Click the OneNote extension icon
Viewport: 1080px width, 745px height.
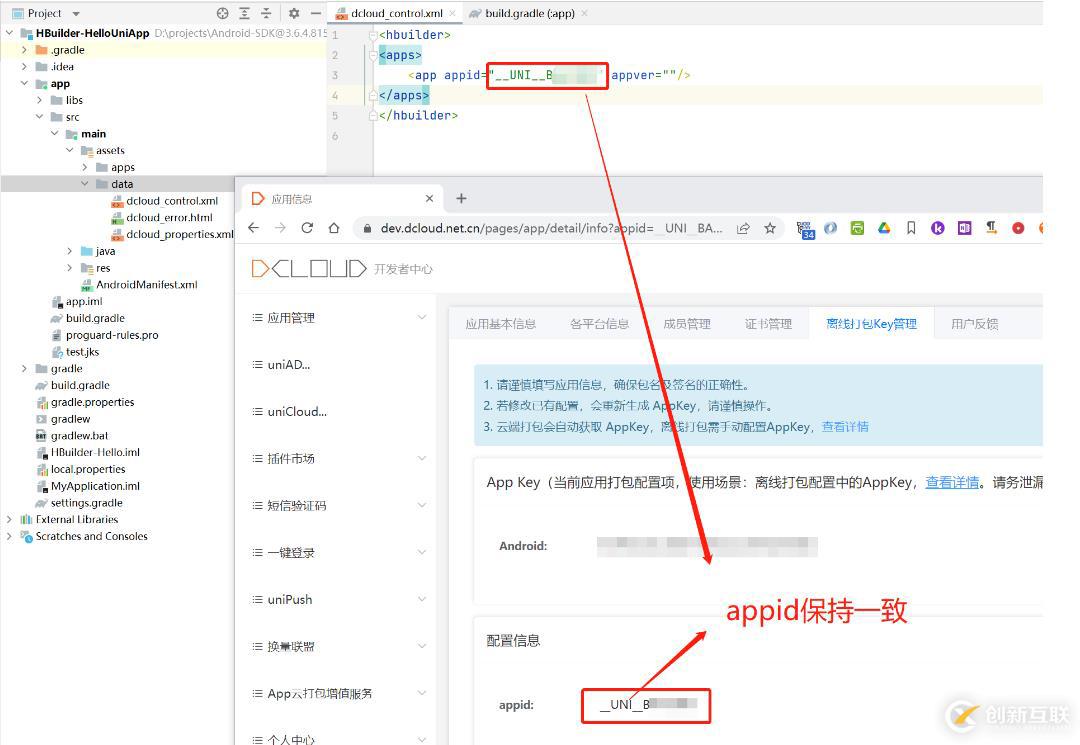tap(964, 228)
